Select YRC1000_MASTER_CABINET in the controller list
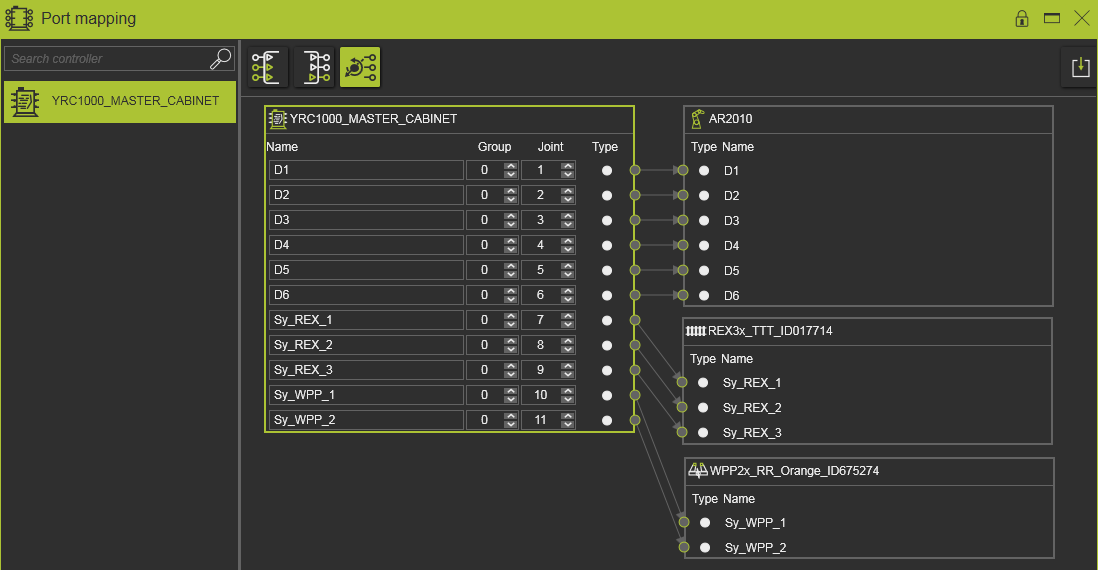The image size is (1098, 570). pyautogui.click(x=119, y=101)
